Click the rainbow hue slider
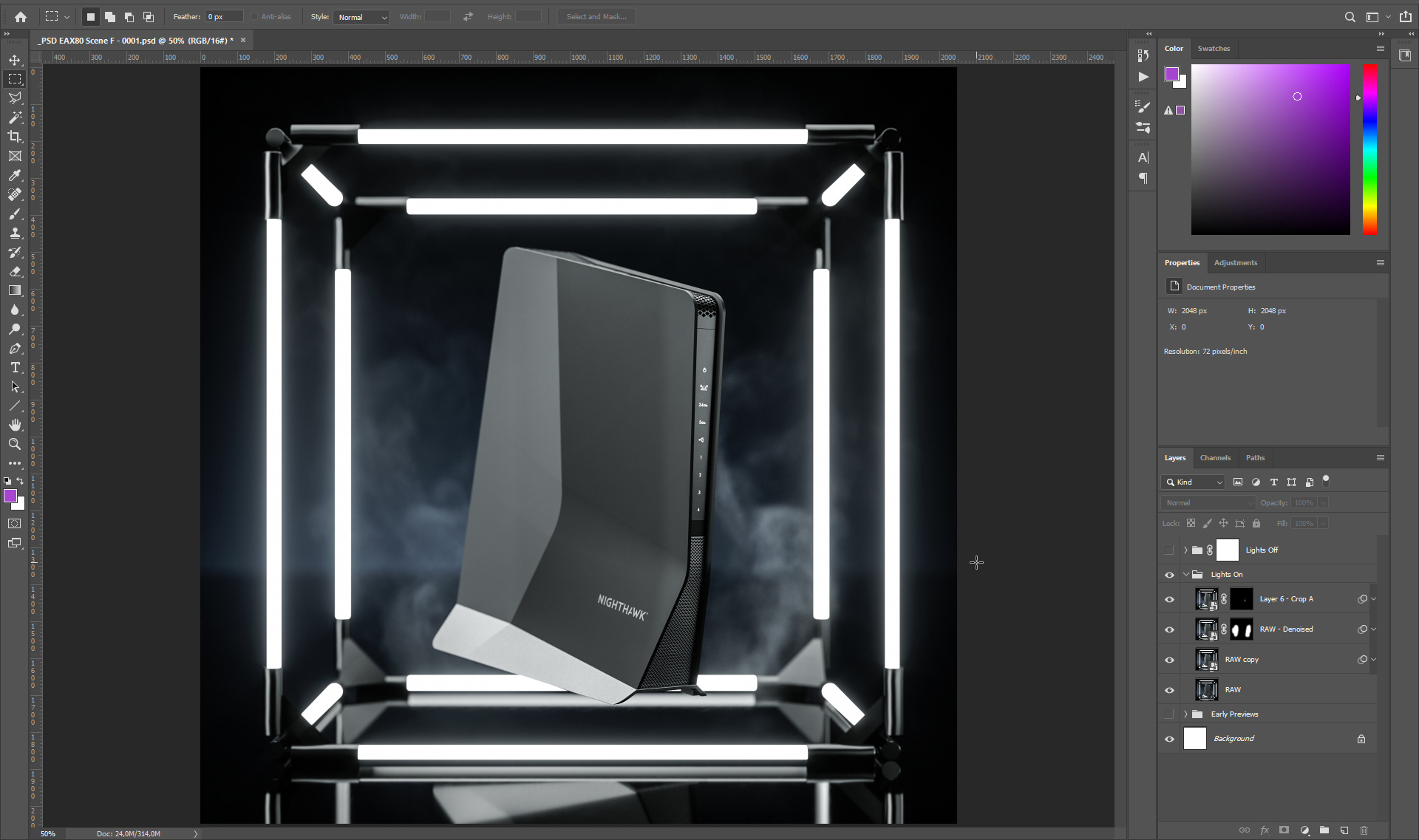Image resolution: width=1419 pixels, height=840 pixels. 1369,149
